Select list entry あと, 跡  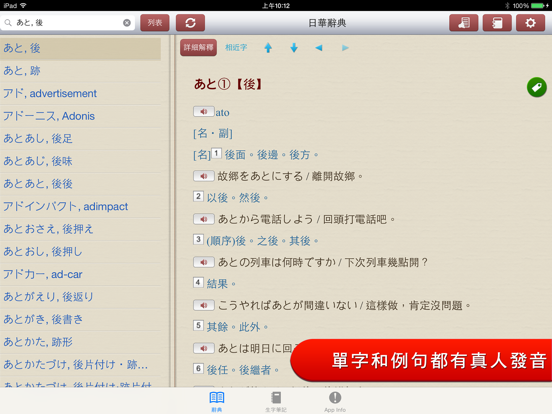[x=80, y=71]
